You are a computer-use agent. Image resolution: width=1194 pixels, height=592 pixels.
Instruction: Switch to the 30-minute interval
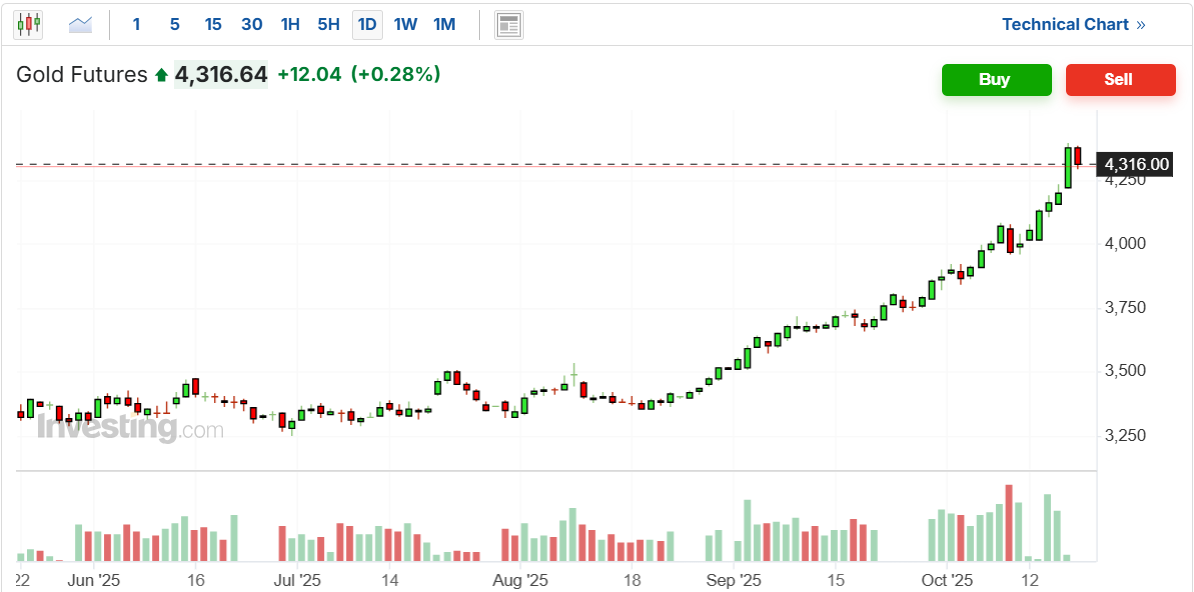(x=252, y=24)
